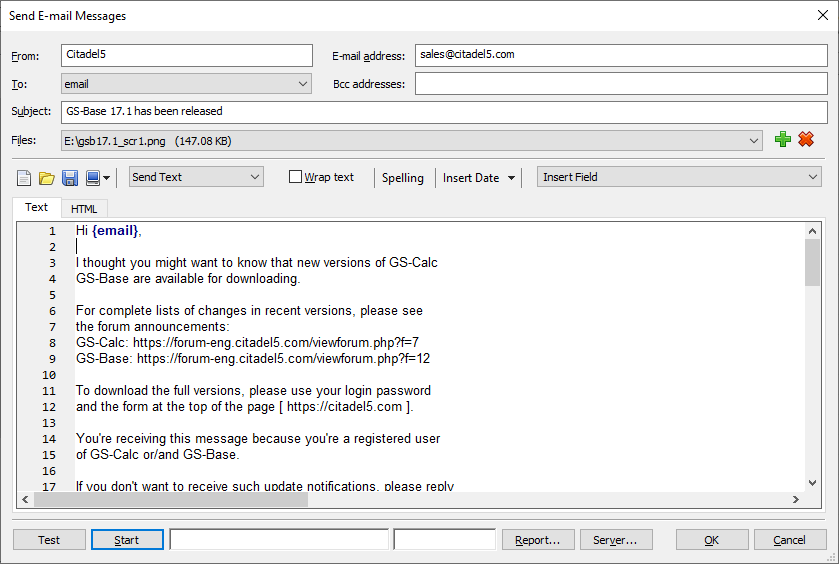Click the Subject input field
This screenshot has width=839, height=564.
(444, 112)
